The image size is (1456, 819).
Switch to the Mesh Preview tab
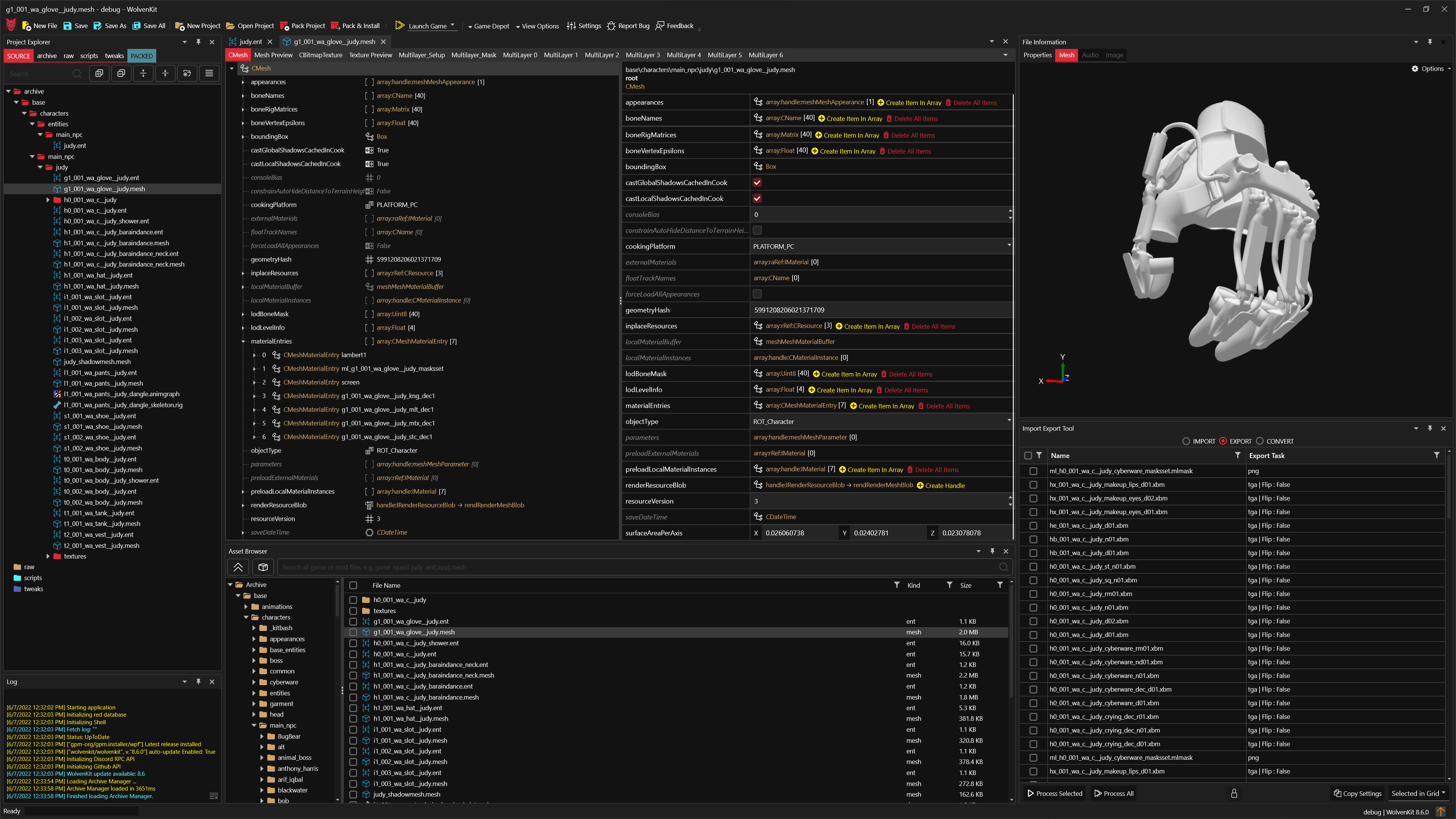point(273,55)
